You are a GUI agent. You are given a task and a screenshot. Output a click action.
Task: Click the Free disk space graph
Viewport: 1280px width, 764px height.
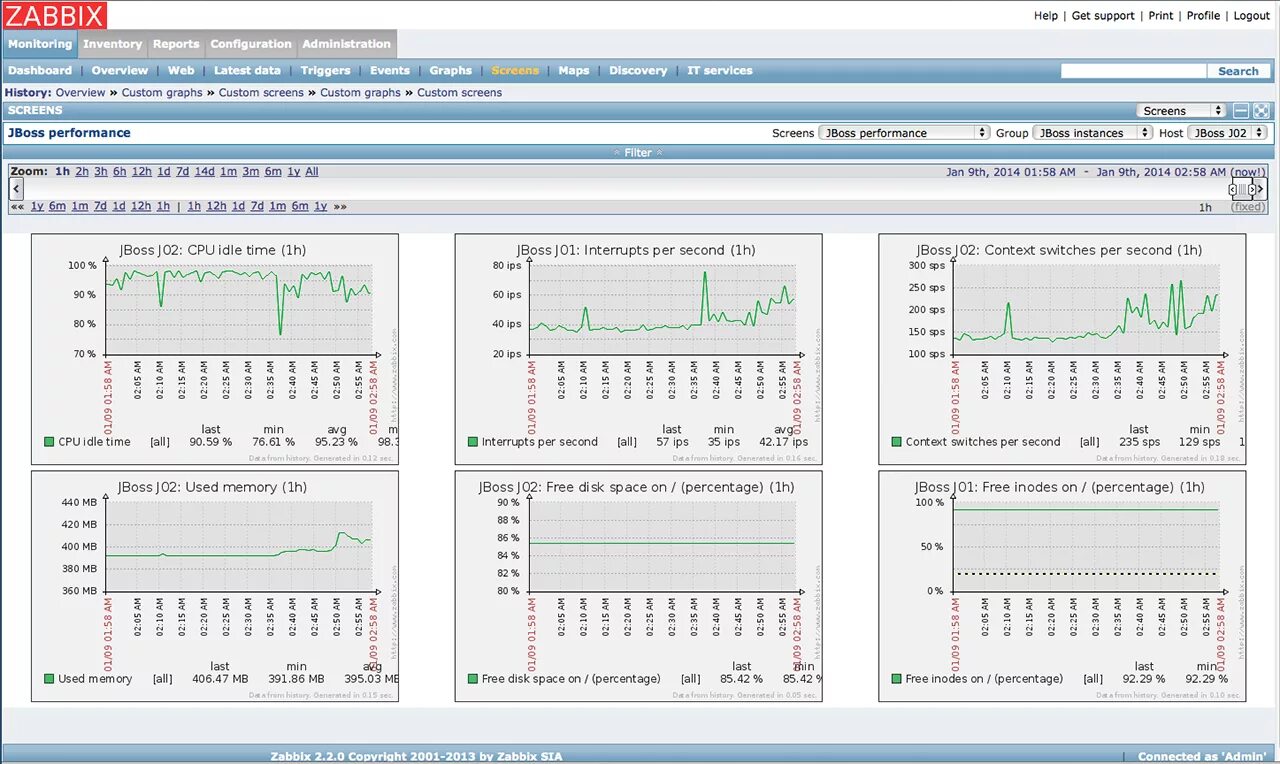coord(639,586)
